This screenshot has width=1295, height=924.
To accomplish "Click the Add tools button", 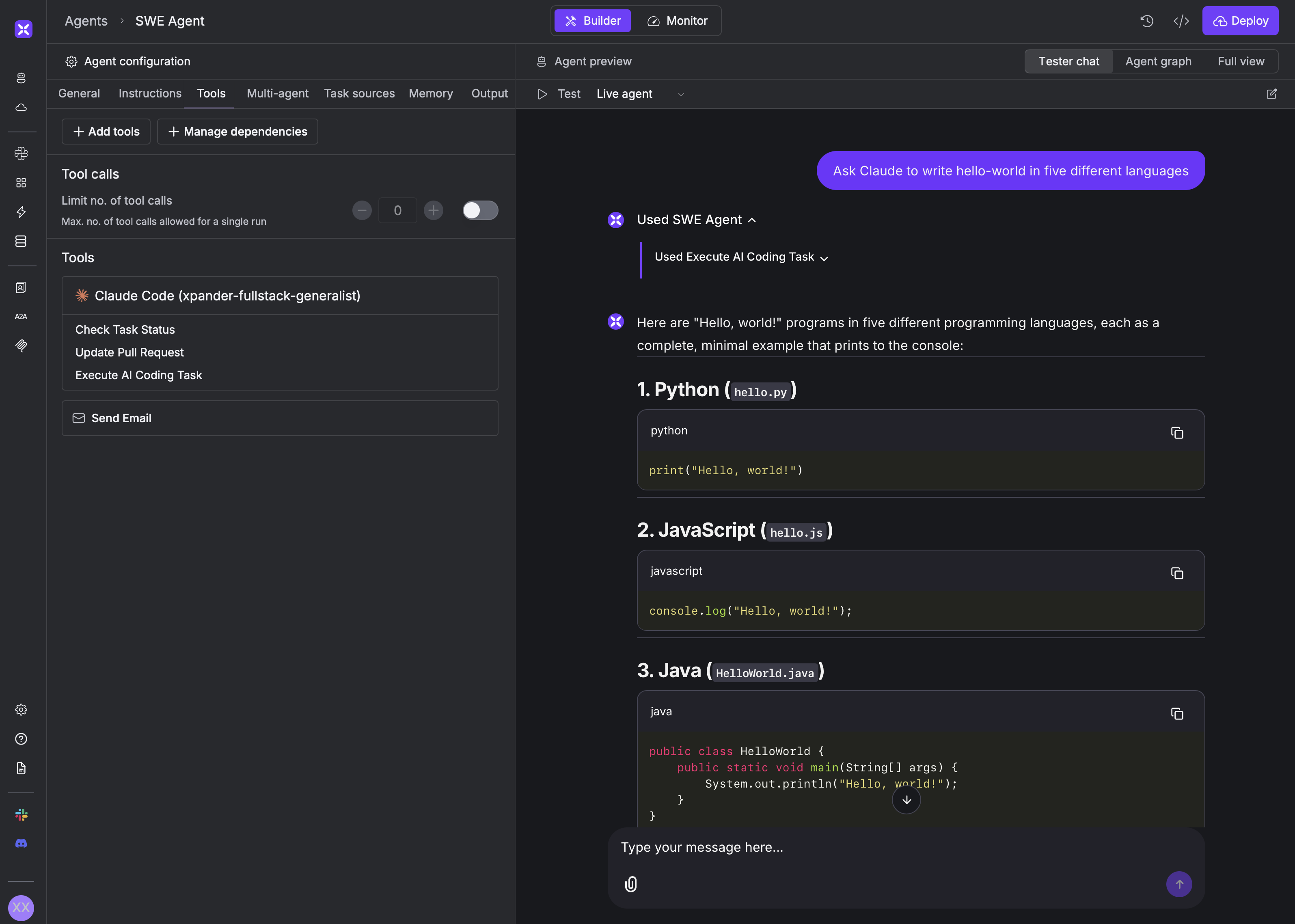I will pyautogui.click(x=106, y=132).
